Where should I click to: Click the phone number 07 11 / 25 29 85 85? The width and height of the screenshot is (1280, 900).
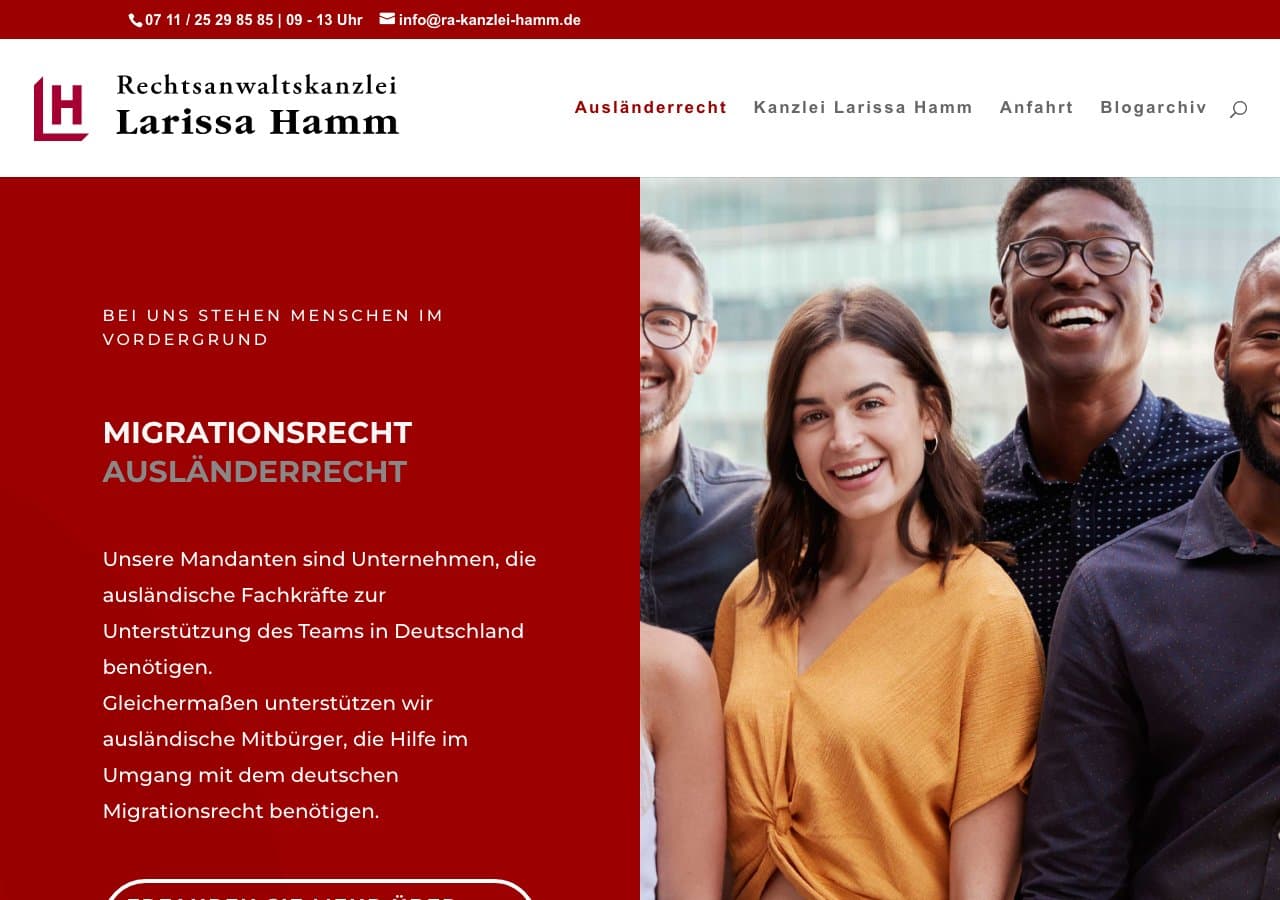(x=209, y=20)
